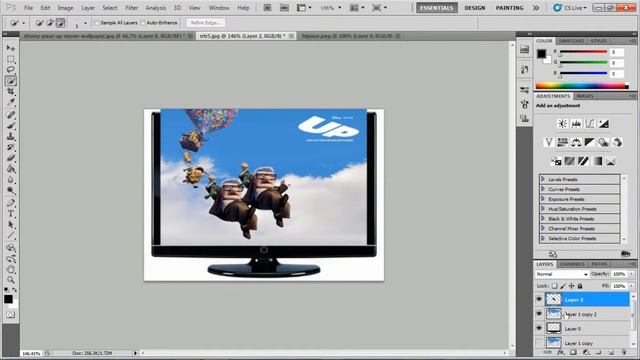Select the History Brush tool
This screenshot has height=360, width=640.
(11, 147)
